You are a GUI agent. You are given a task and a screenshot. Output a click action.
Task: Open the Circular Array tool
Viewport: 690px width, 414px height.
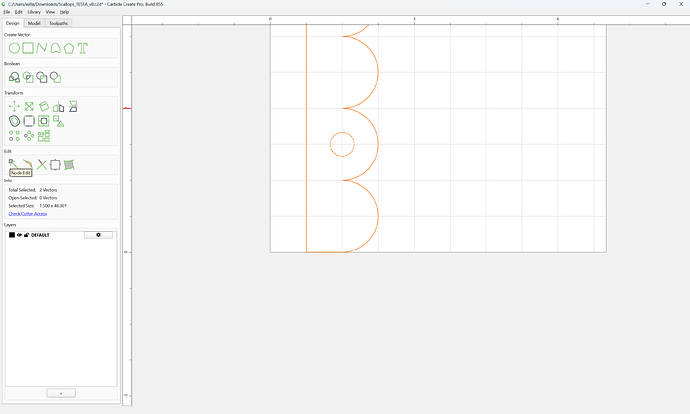click(29, 136)
